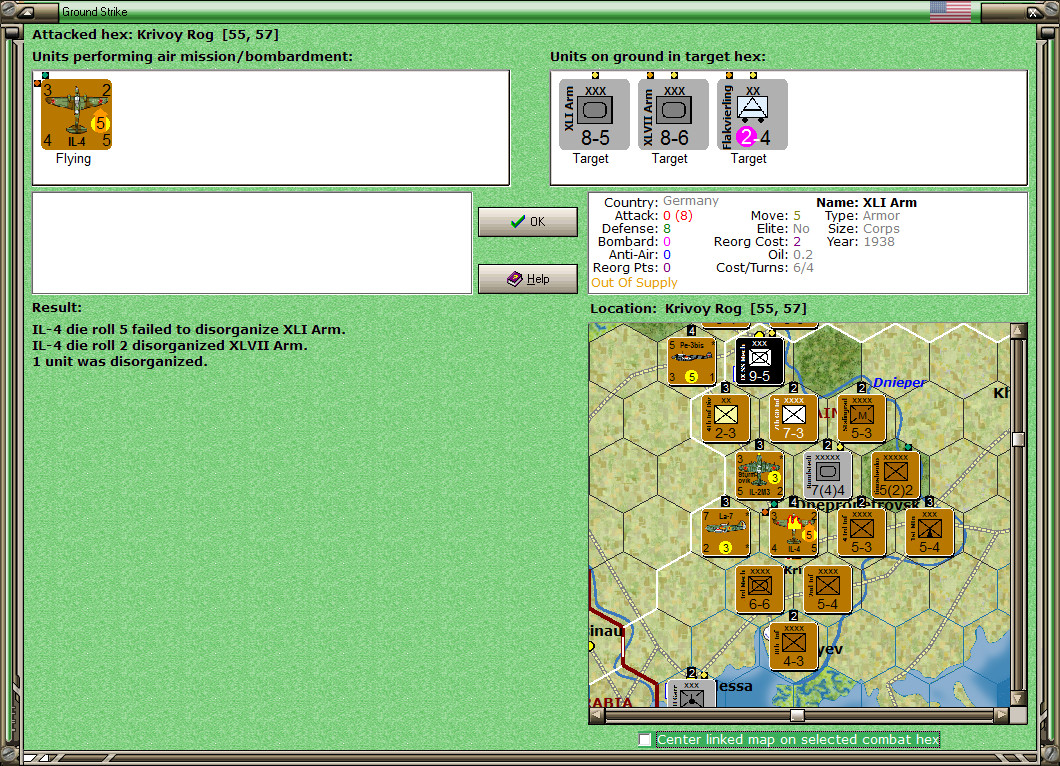The height and width of the screenshot is (766, 1060).
Task: Close the Ground Strike window via the corner button
Action: 1034,11
